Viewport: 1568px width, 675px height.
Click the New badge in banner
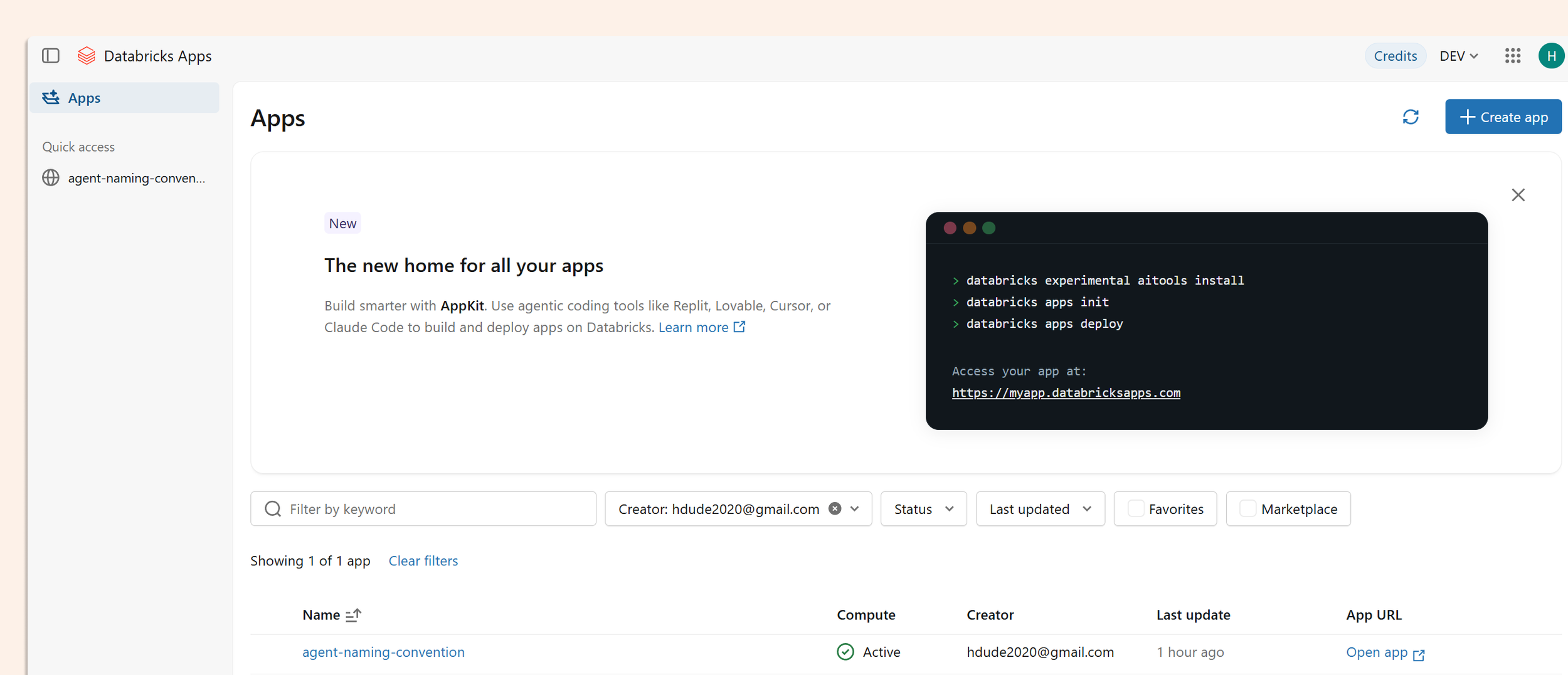(342, 224)
